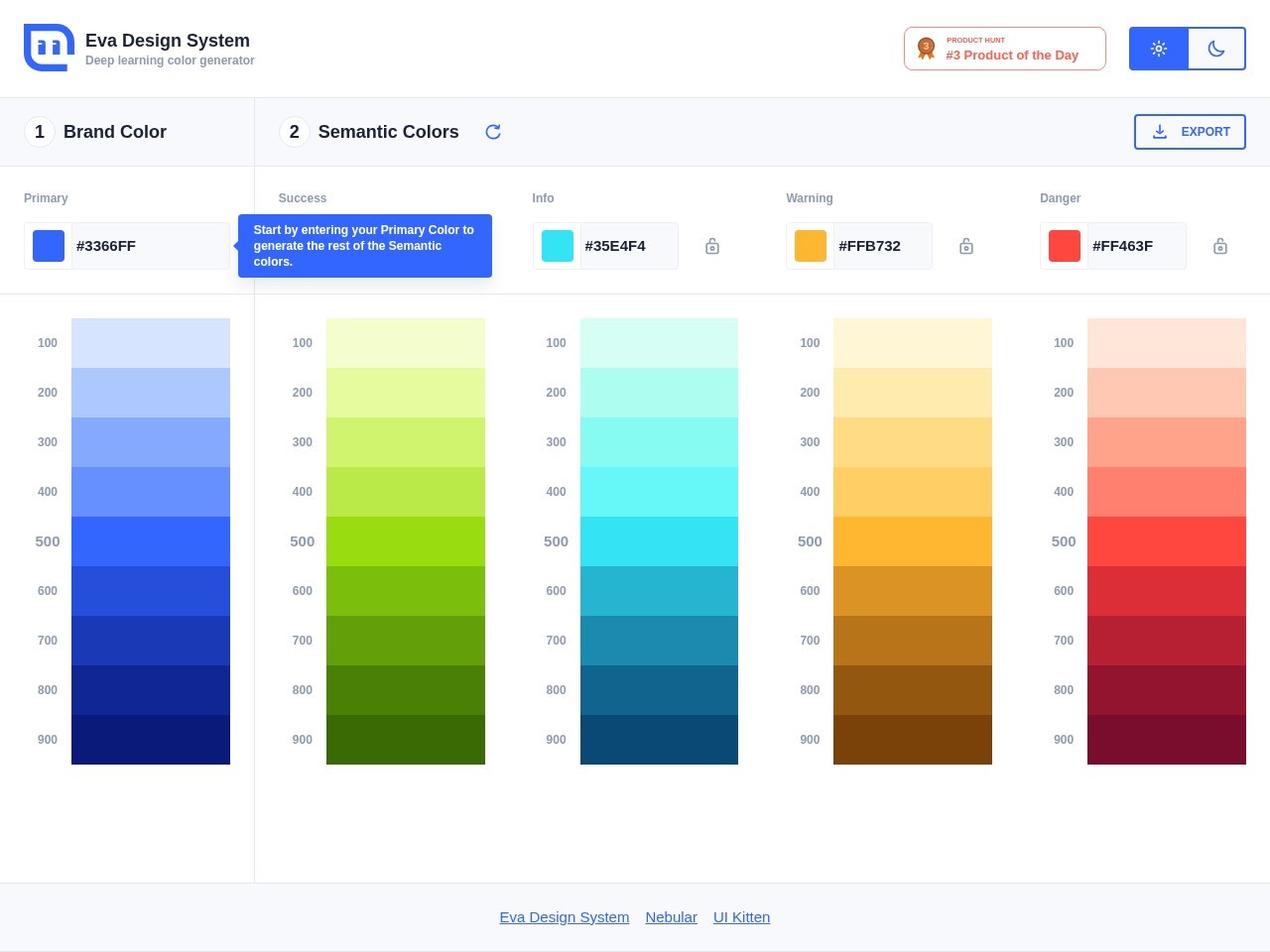
Task: Click the Product Hunt medal icon
Action: coord(926,47)
